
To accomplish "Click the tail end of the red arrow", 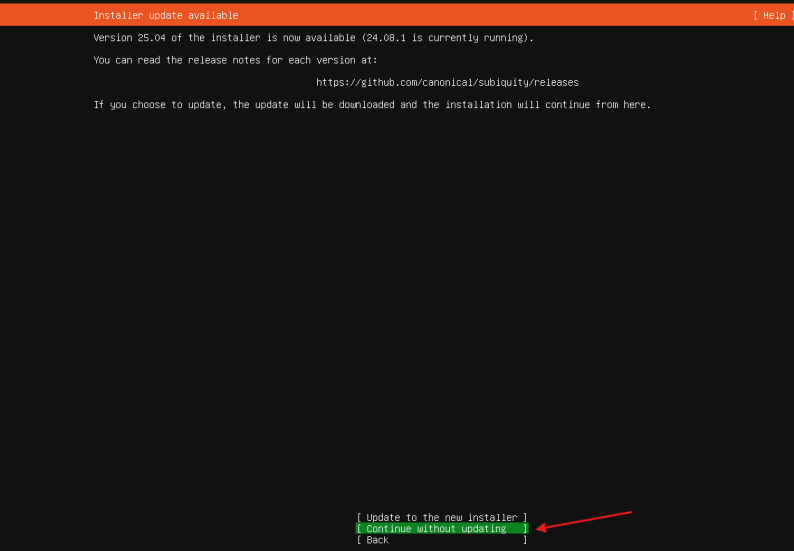I will pyautogui.click(x=630, y=513).
